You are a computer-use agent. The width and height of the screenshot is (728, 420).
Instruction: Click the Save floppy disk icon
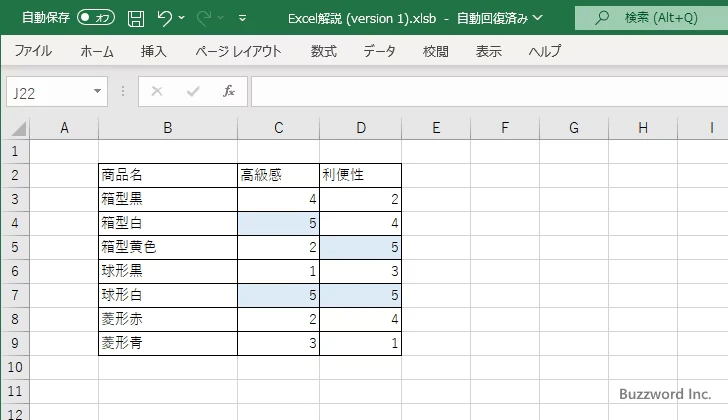pos(136,18)
